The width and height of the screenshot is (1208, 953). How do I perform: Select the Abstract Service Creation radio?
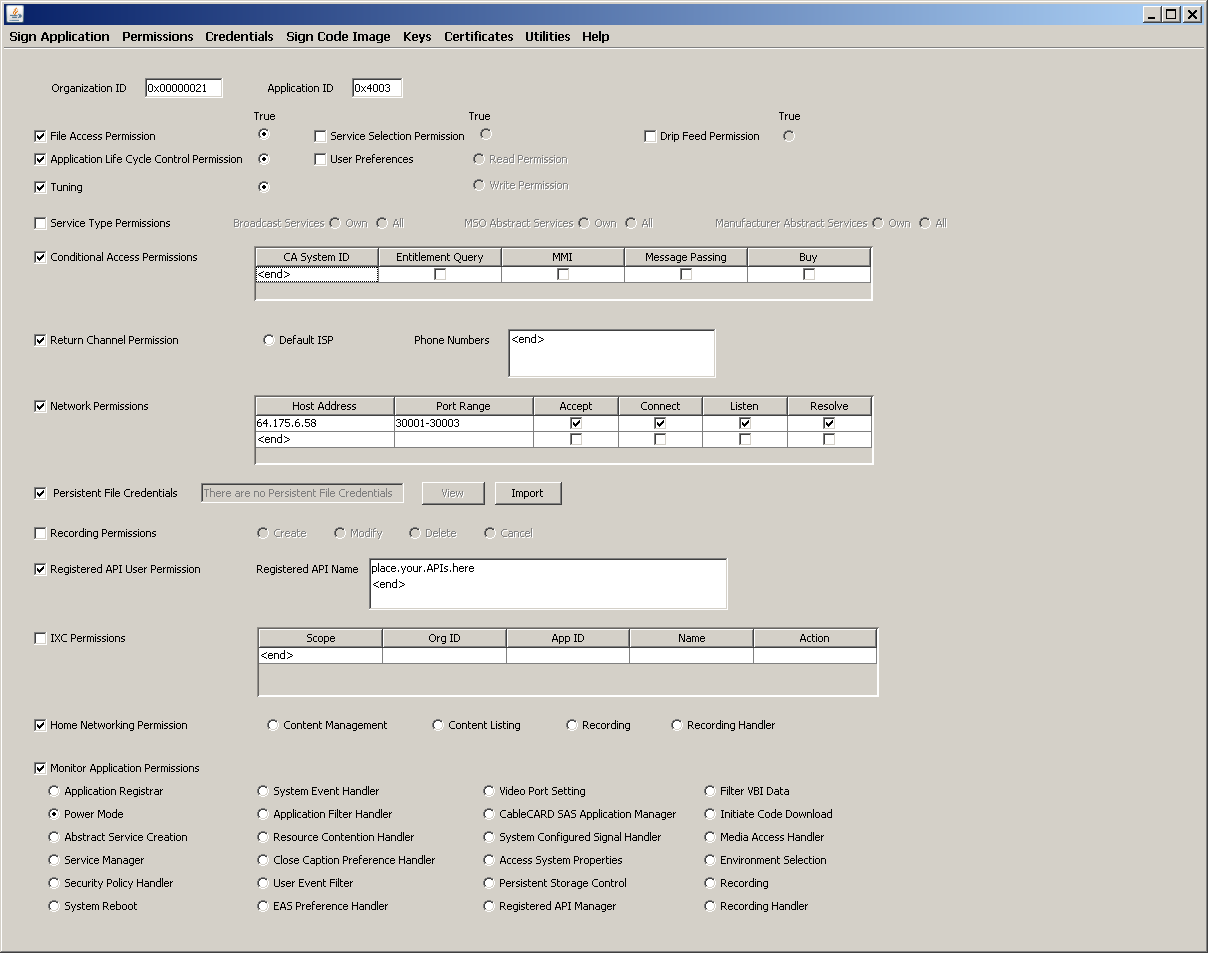54,837
